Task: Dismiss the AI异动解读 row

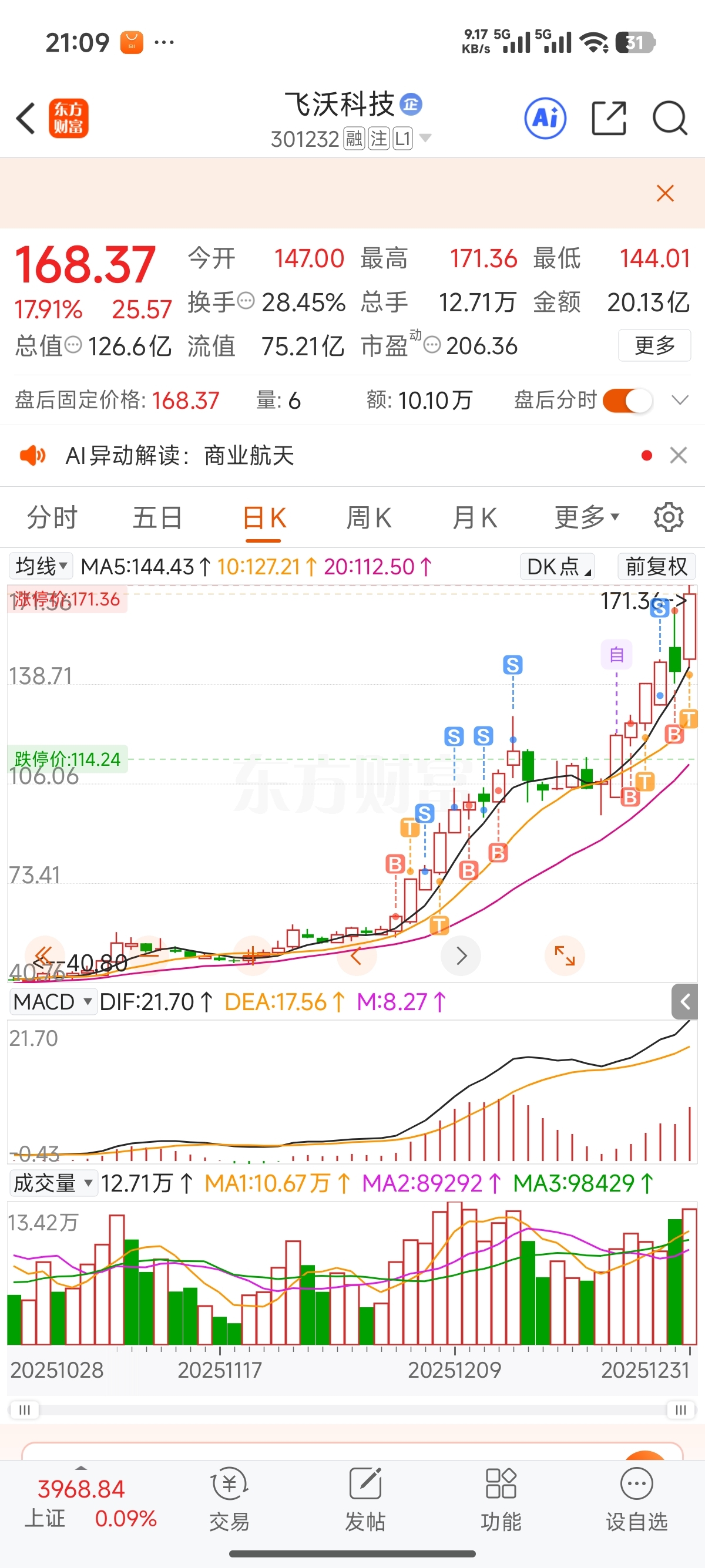Action: pos(678,455)
